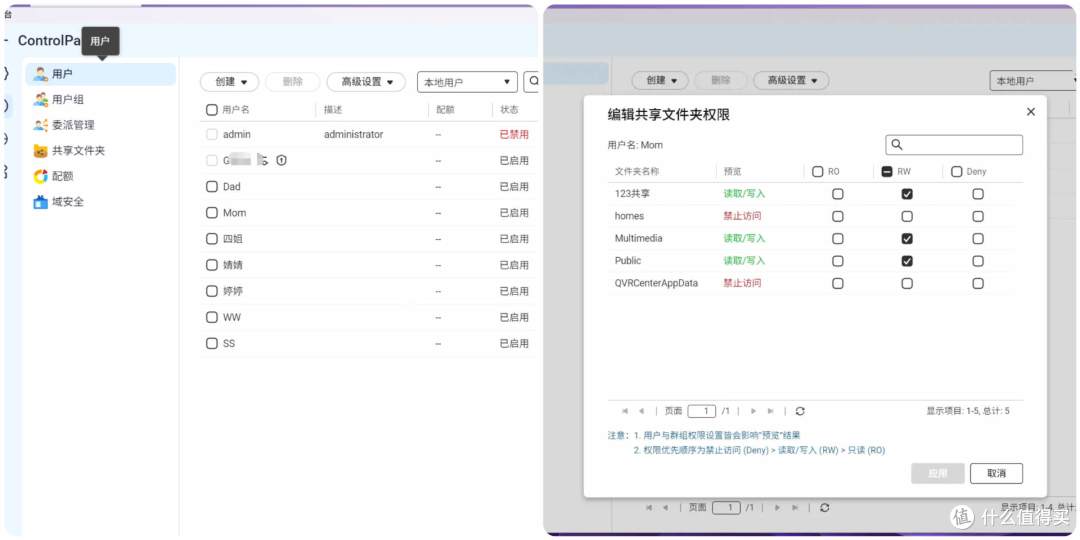Click the background pager page number field

pos(726,508)
